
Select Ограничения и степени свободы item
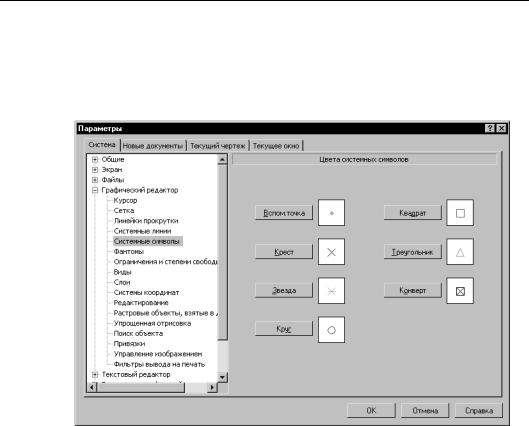(x=165, y=262)
